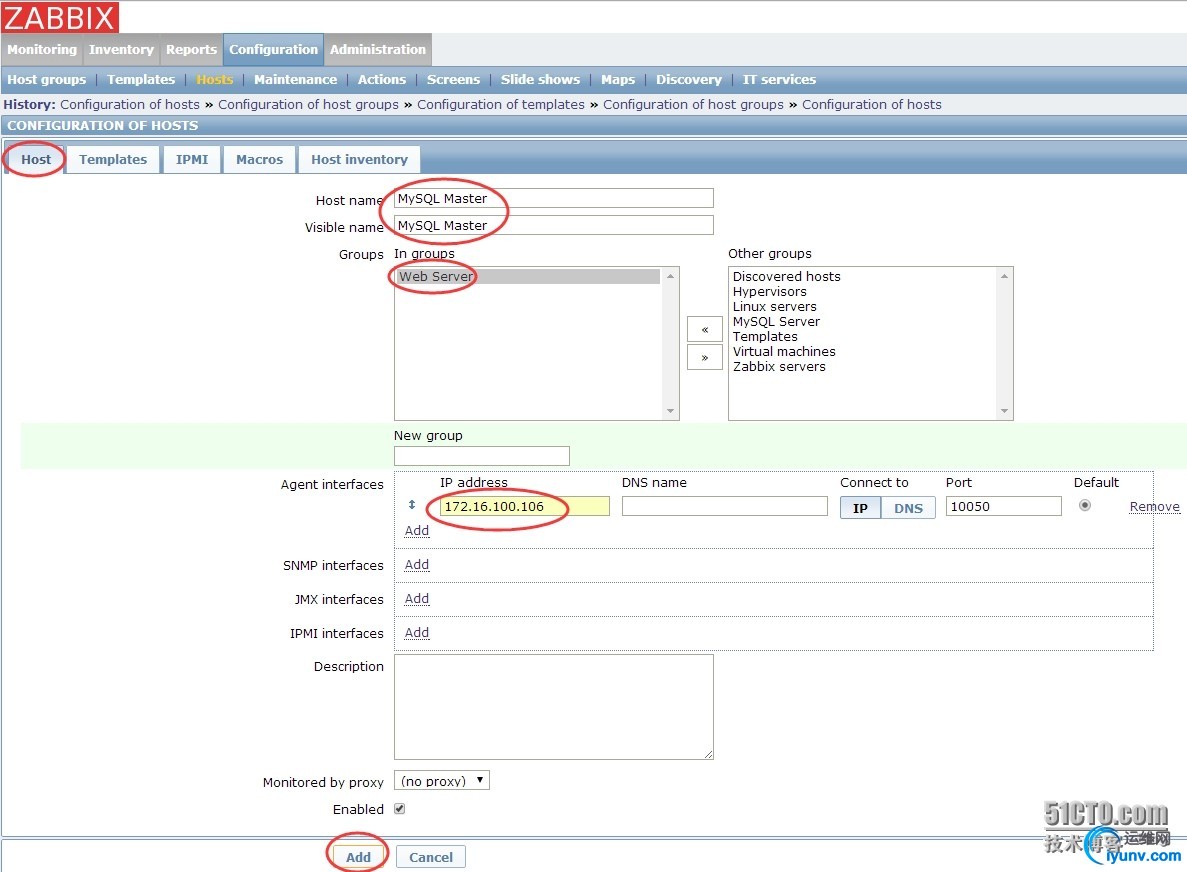Add an IPMI interface
Screen dimensions: 1187x872
coord(416,633)
